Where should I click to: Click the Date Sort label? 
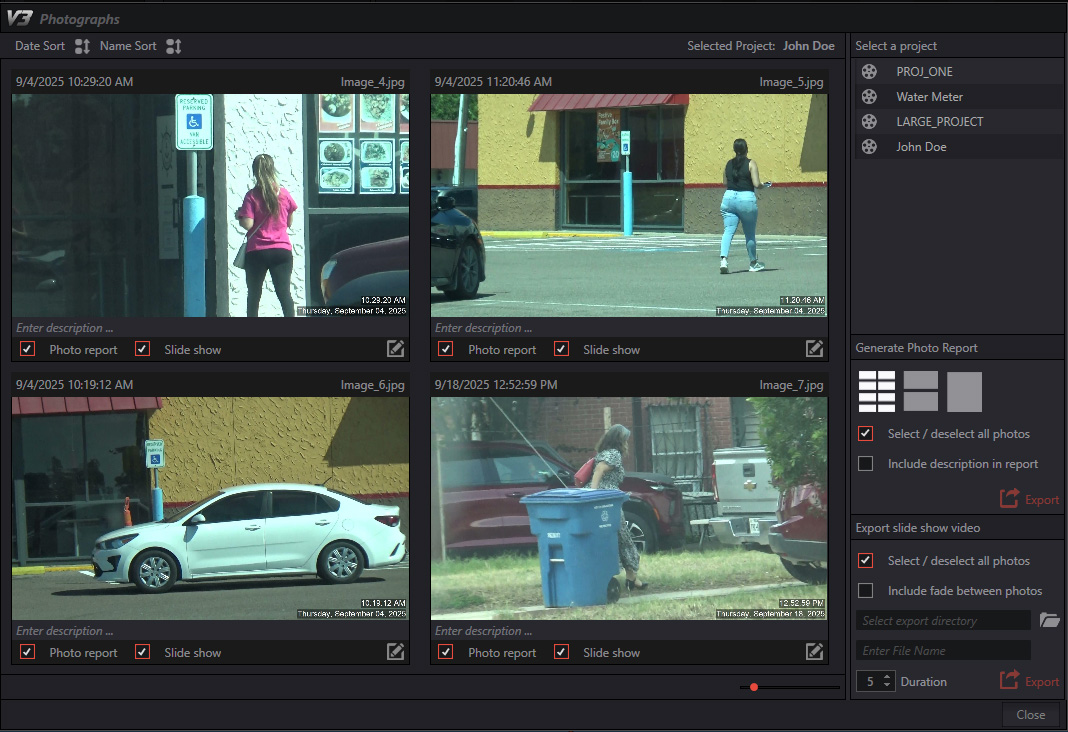coord(40,46)
